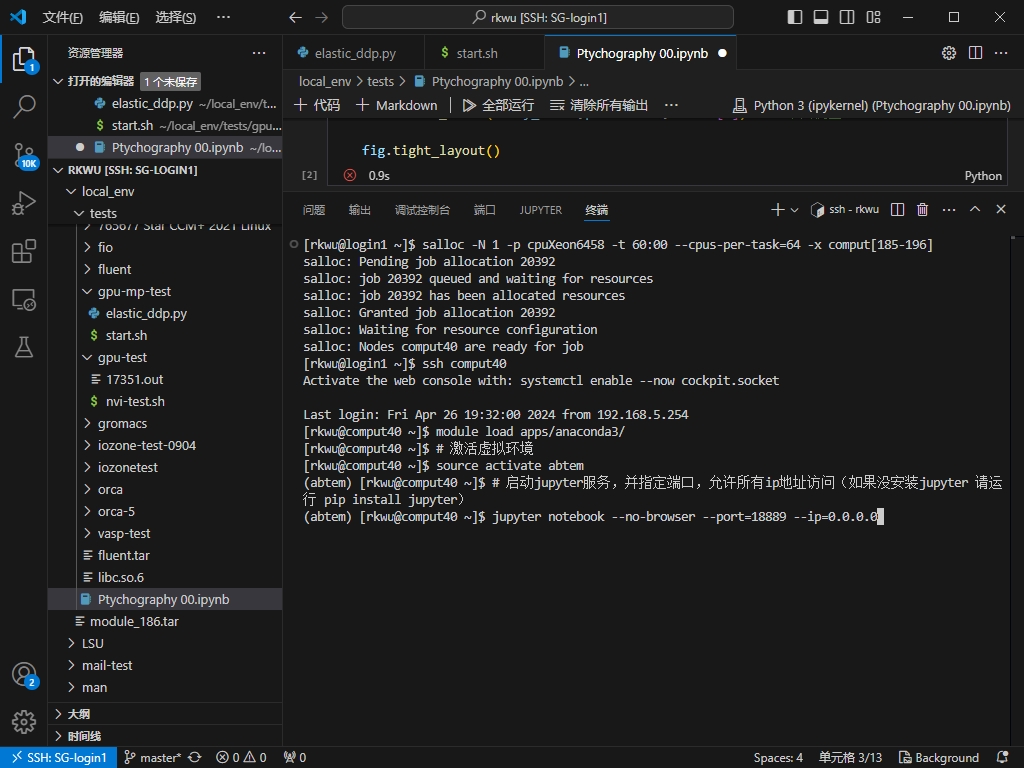Open Remote Explorer view

tap(24, 300)
